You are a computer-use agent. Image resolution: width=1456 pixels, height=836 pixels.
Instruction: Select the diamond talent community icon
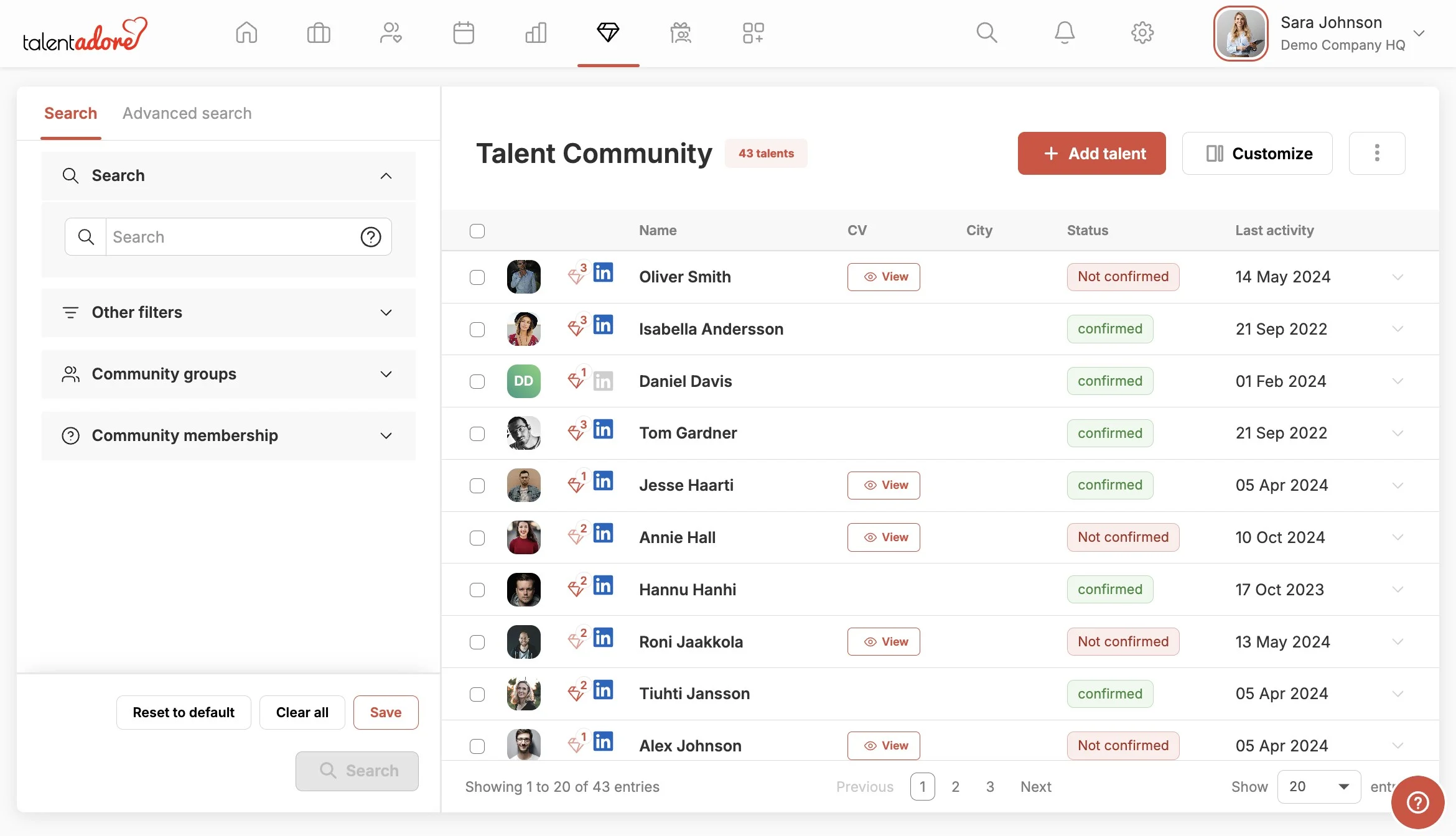pos(608,32)
